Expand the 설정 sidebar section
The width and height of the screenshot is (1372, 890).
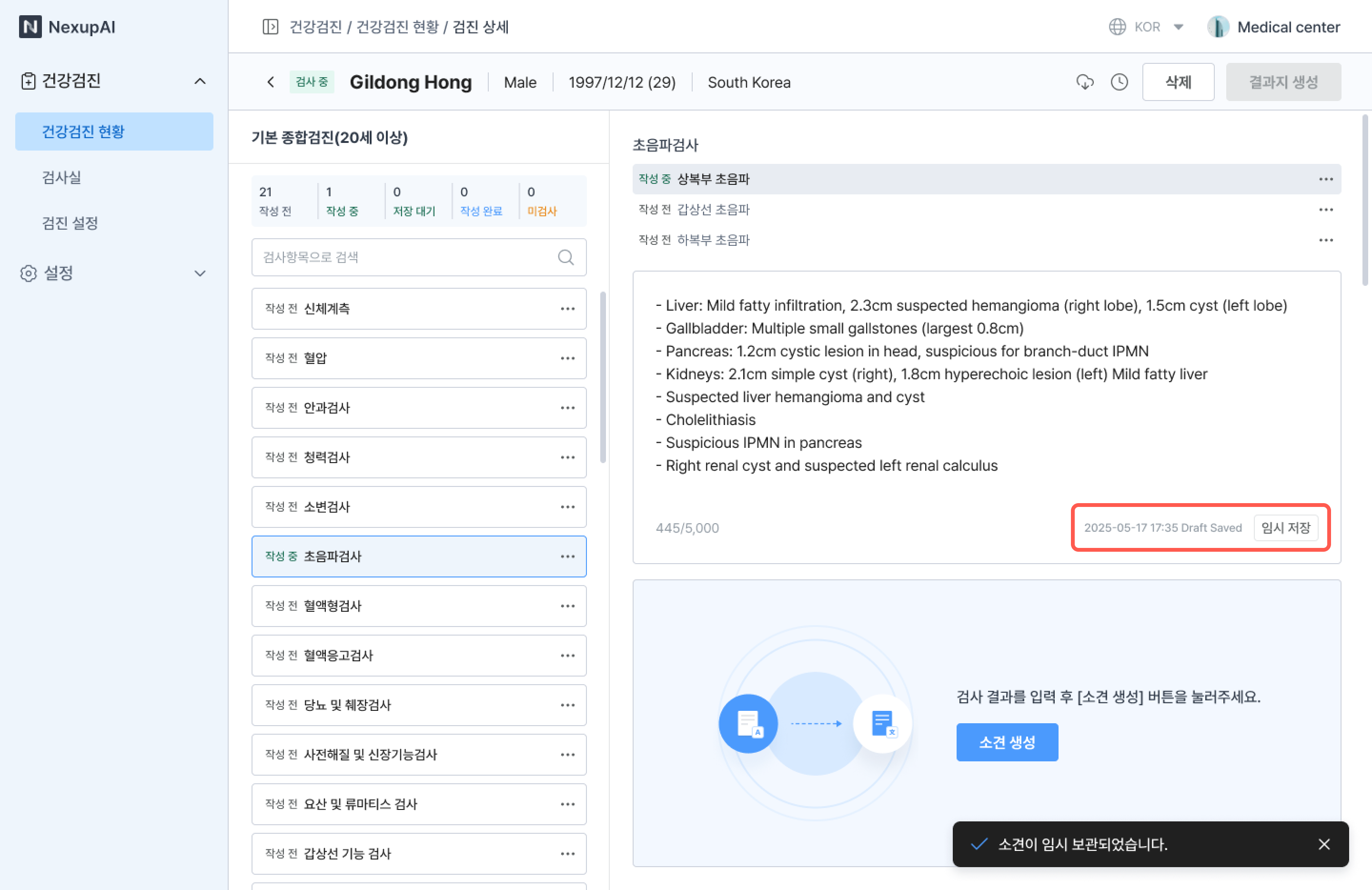click(200, 273)
